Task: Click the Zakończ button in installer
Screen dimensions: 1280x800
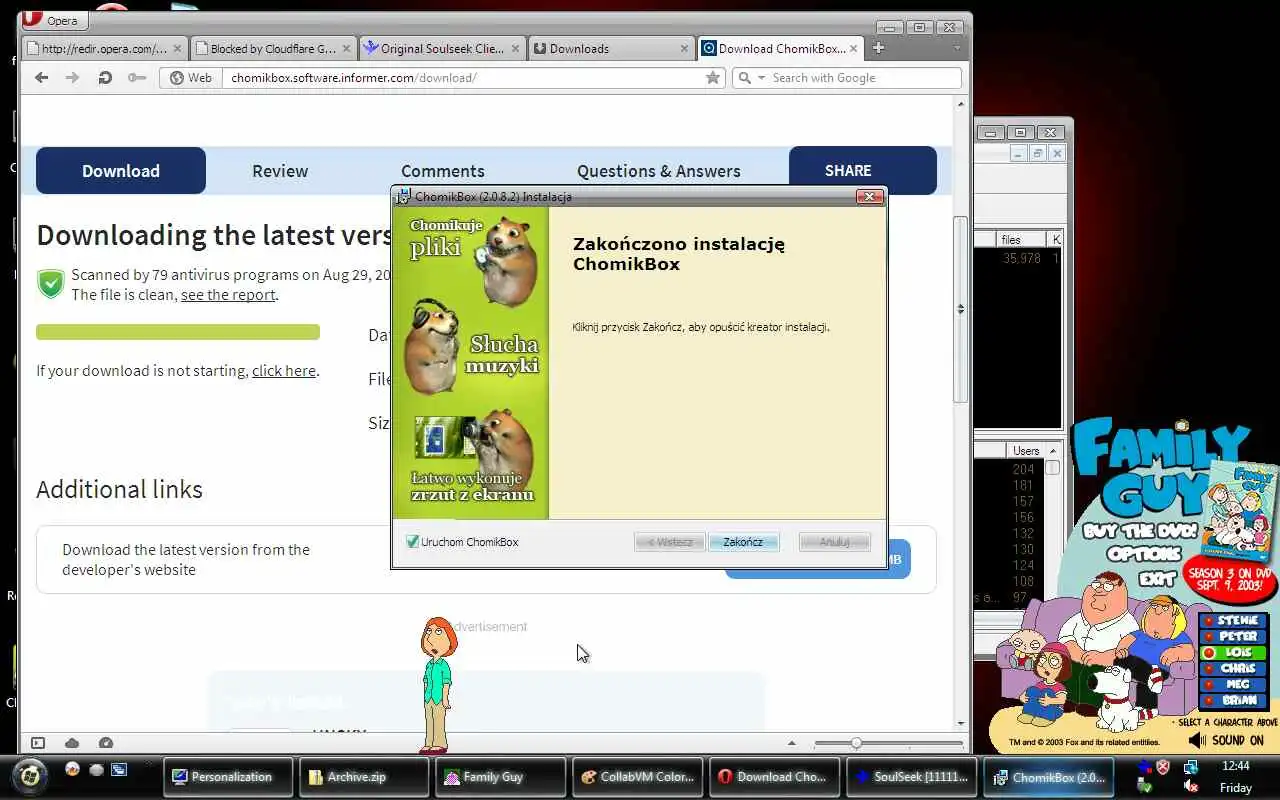Action: coord(743,542)
